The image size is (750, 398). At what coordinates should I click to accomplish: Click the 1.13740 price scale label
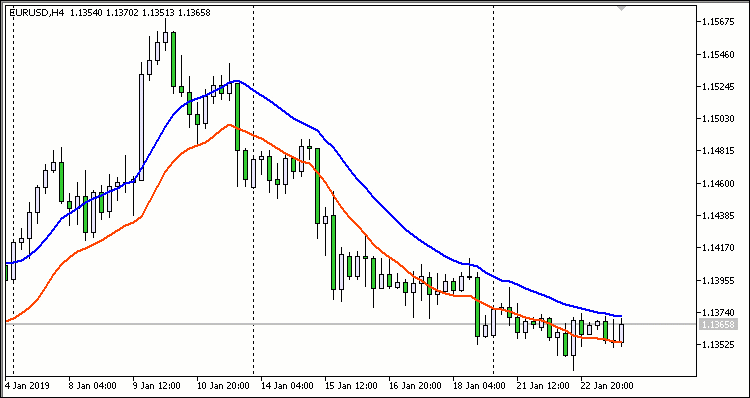pos(717,312)
